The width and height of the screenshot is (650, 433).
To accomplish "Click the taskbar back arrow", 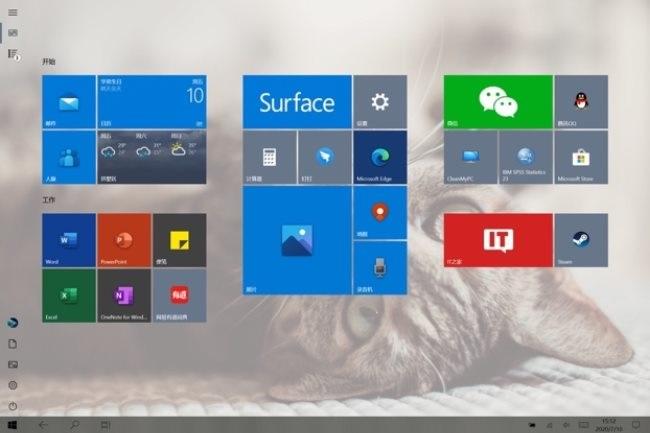I will point(43,425).
